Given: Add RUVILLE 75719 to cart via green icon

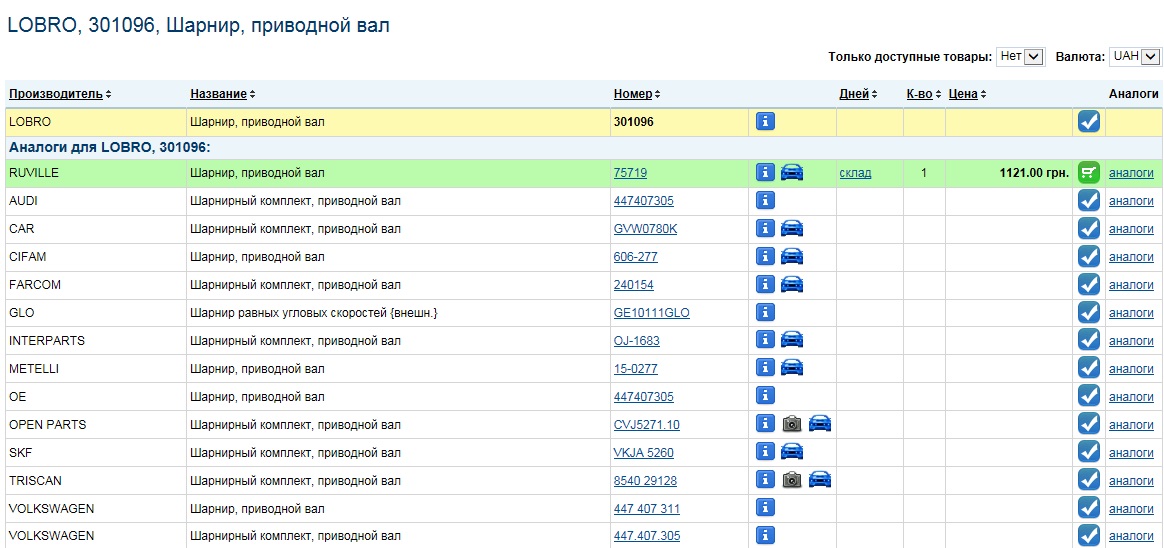Looking at the screenshot, I should [x=1089, y=172].
